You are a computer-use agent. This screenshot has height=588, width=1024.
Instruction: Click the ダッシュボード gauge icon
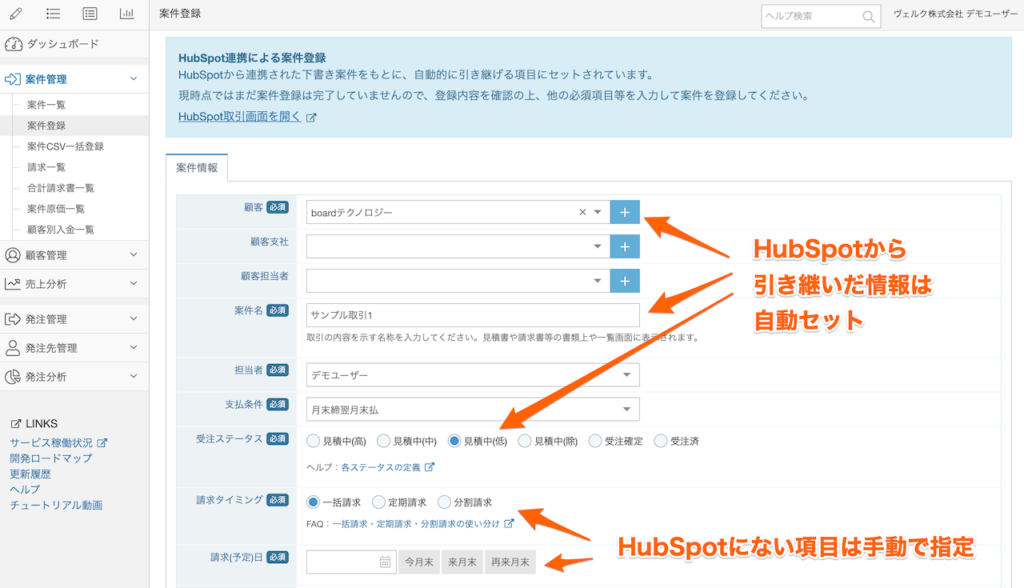(x=13, y=44)
